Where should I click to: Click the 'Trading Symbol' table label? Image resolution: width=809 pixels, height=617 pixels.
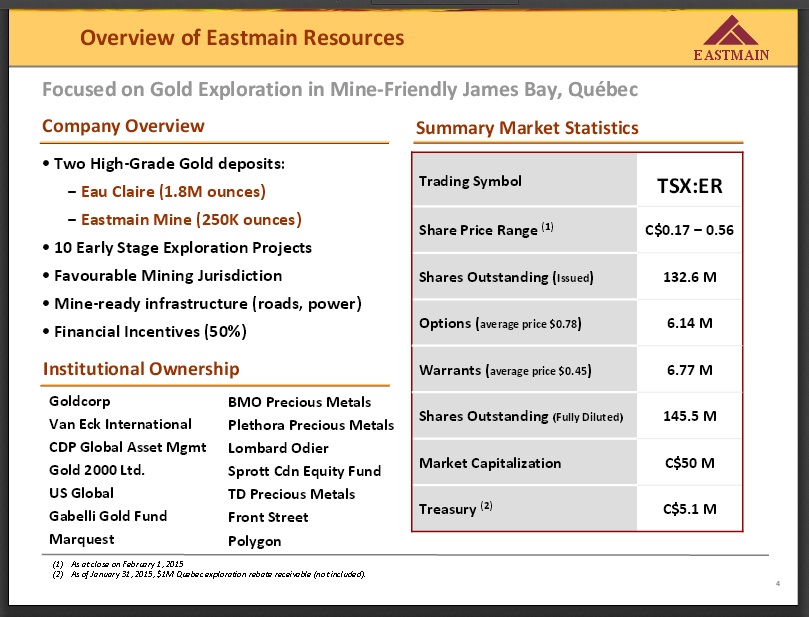point(470,181)
